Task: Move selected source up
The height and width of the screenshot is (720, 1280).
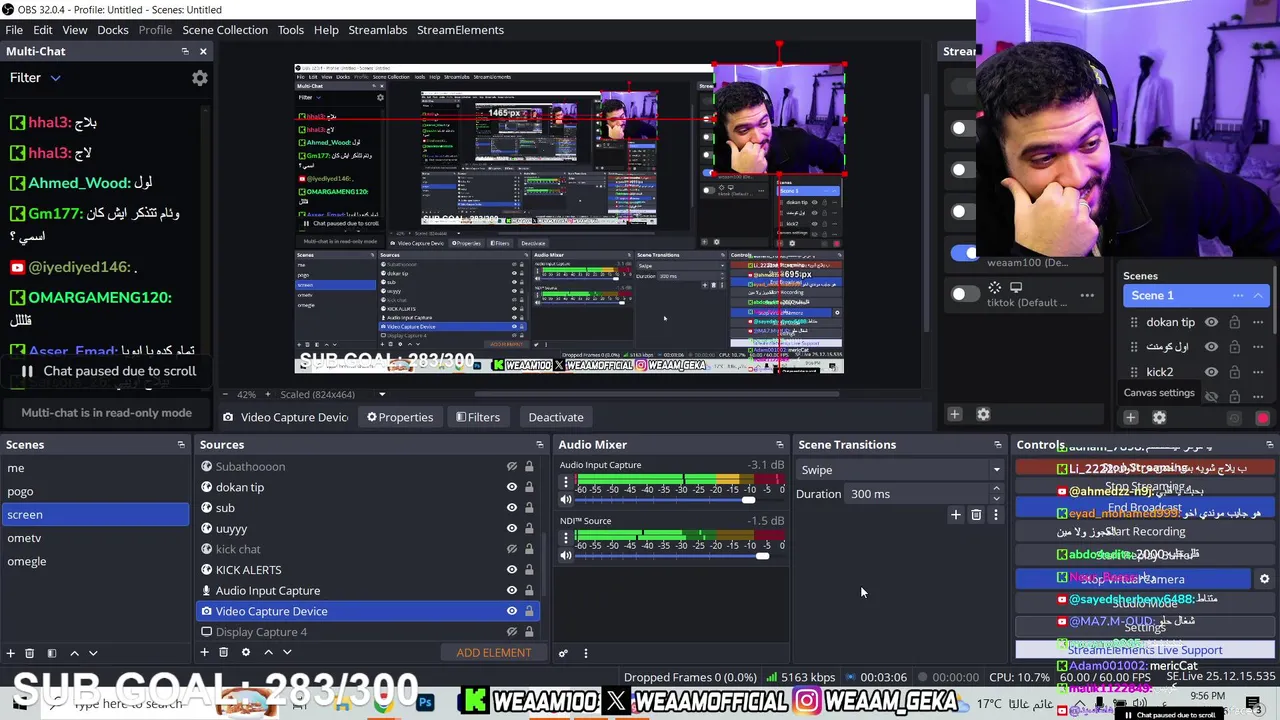Action: tap(268, 653)
